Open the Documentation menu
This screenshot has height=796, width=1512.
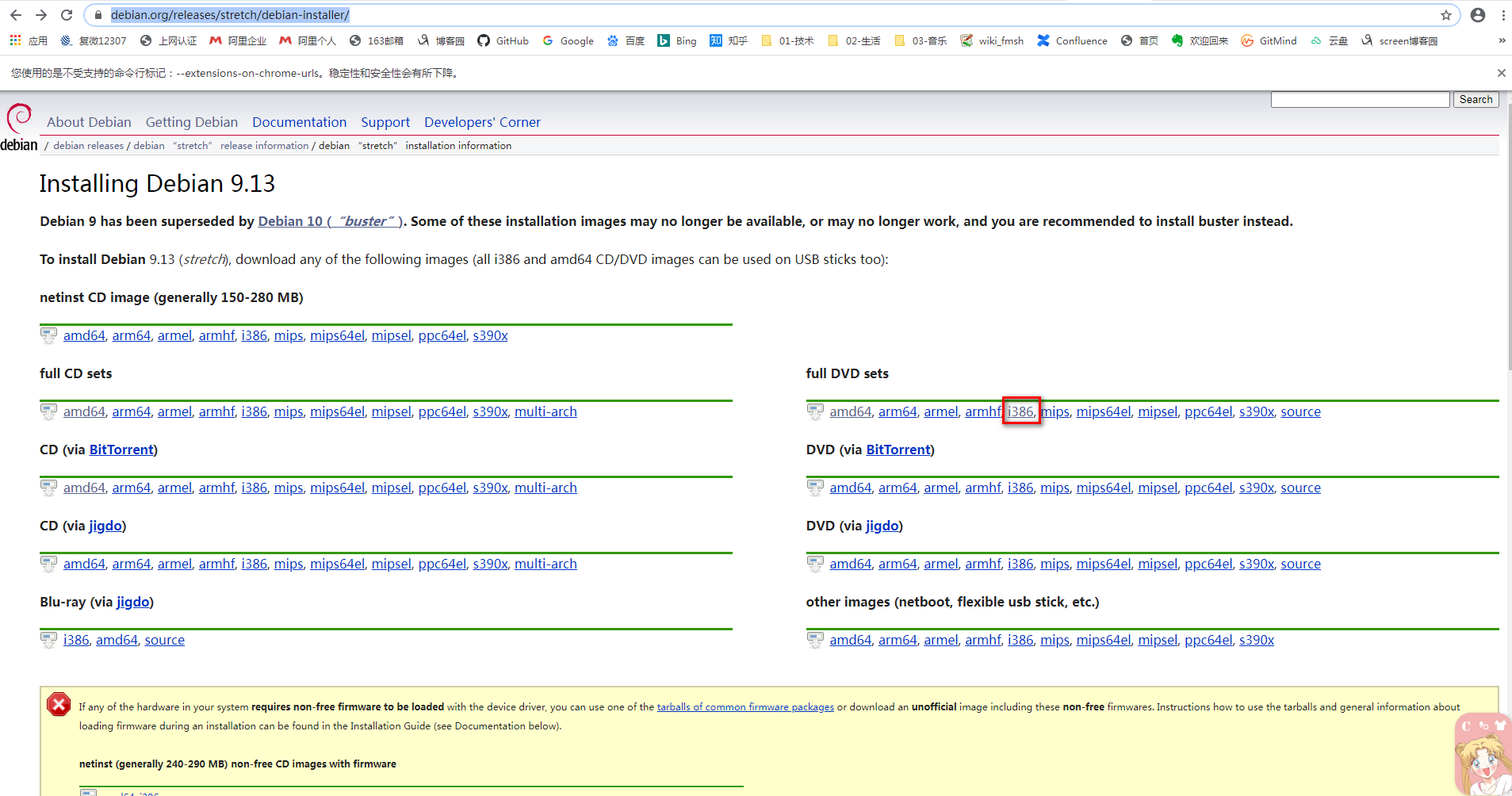[300, 122]
